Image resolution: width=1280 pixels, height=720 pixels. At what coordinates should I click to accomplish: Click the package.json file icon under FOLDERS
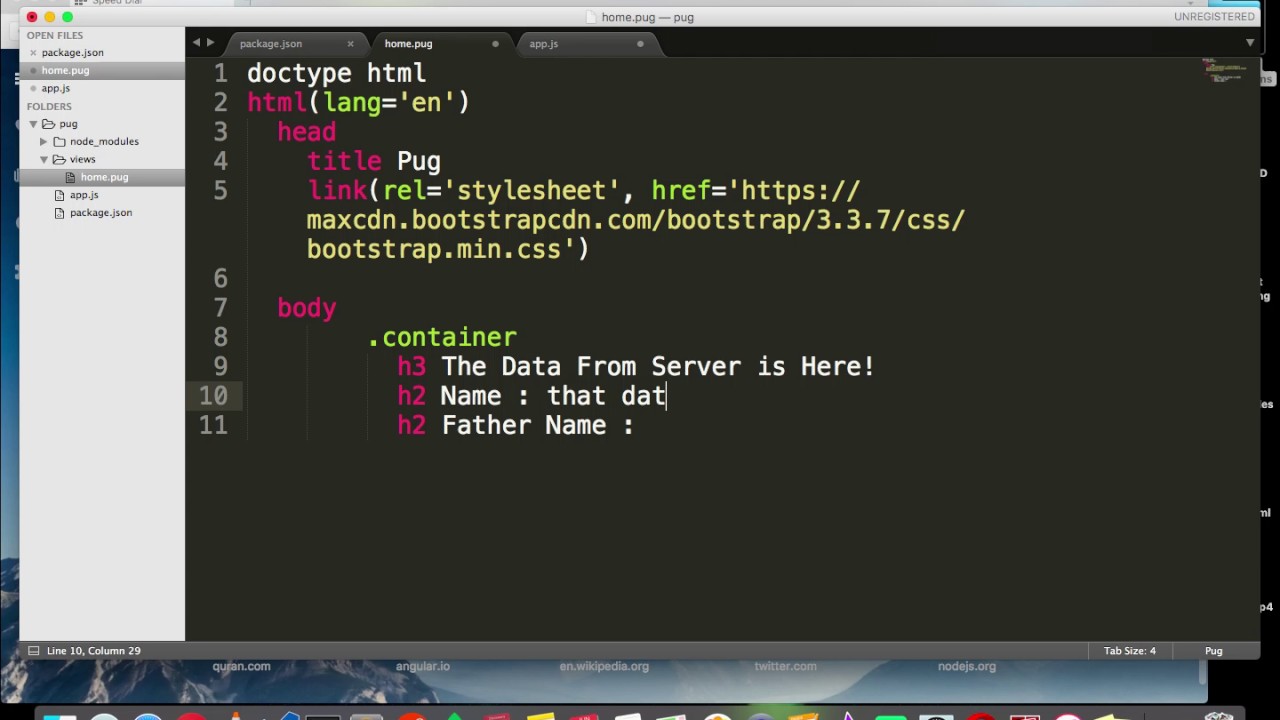tap(60, 212)
